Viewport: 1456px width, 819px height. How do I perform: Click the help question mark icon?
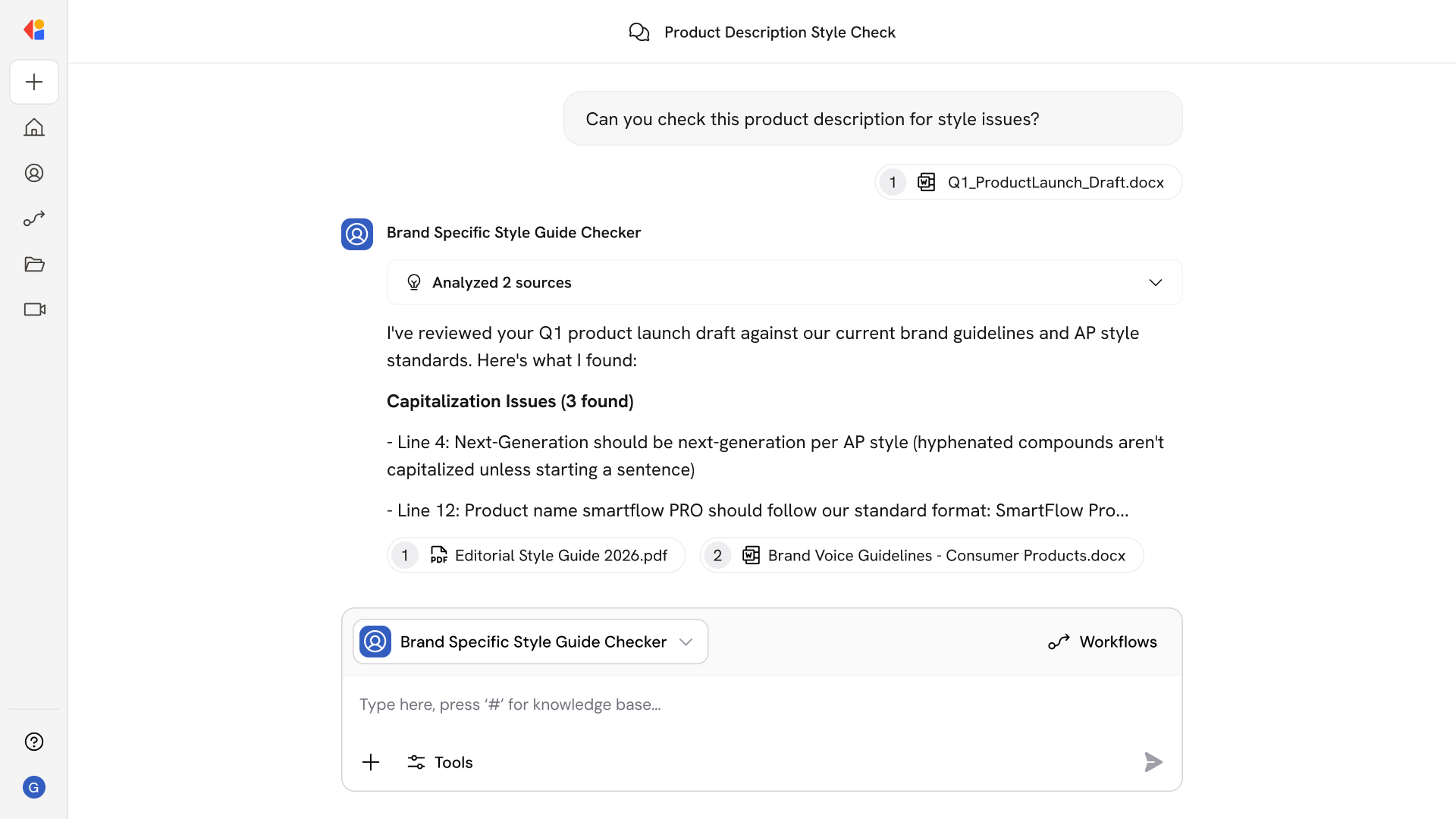click(34, 742)
